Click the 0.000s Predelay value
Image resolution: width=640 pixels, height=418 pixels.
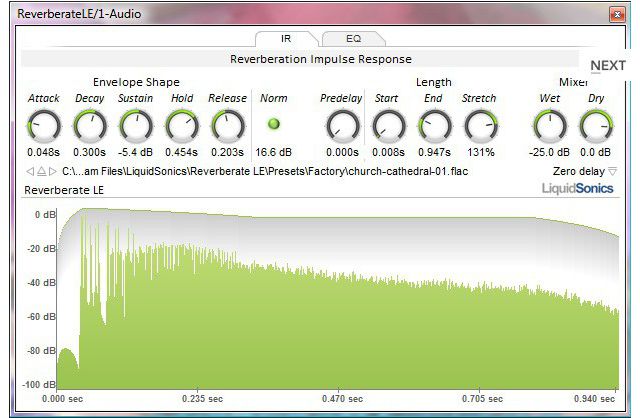pyautogui.click(x=342, y=152)
